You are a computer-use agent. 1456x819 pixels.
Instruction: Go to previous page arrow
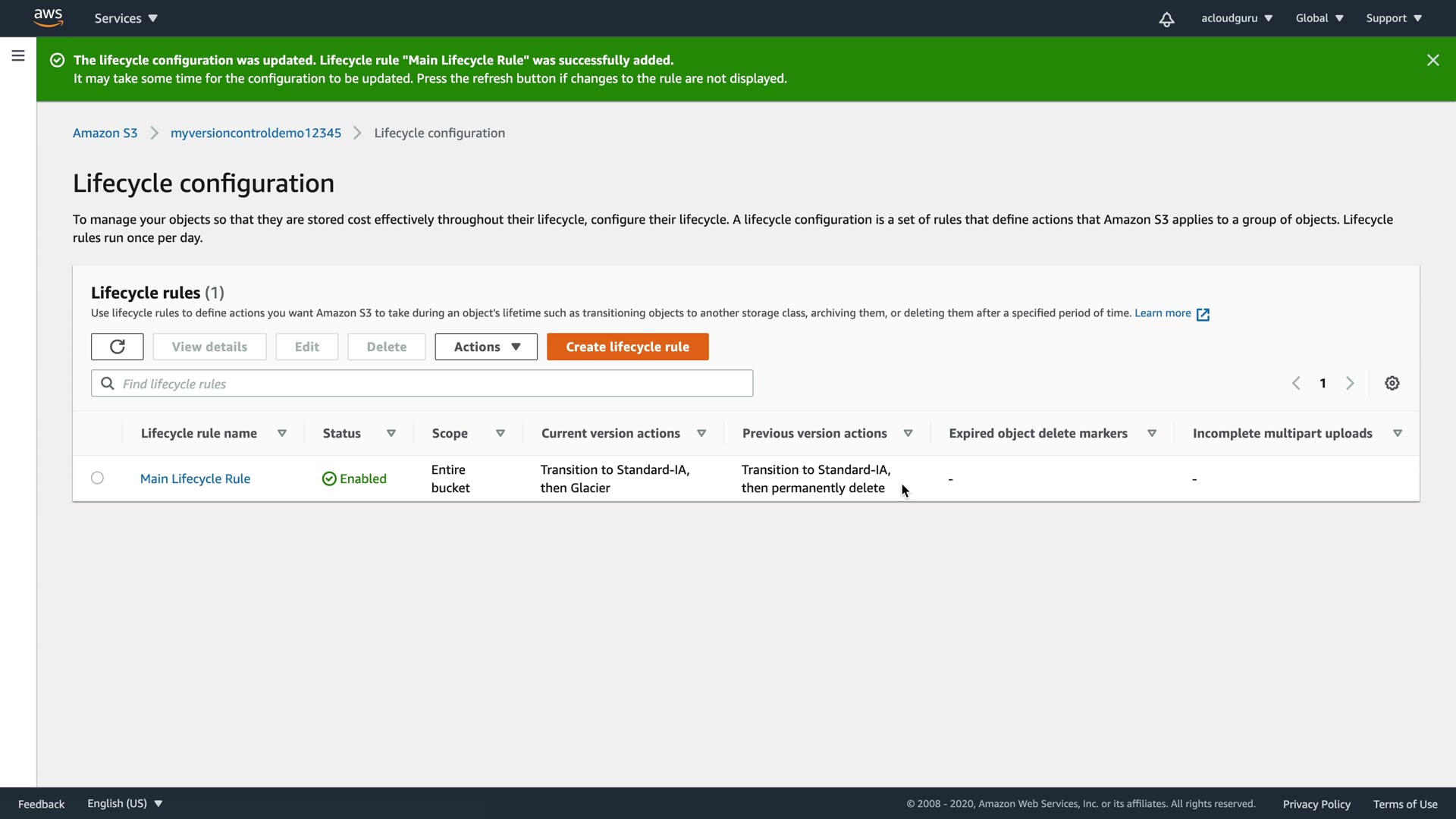click(1296, 383)
